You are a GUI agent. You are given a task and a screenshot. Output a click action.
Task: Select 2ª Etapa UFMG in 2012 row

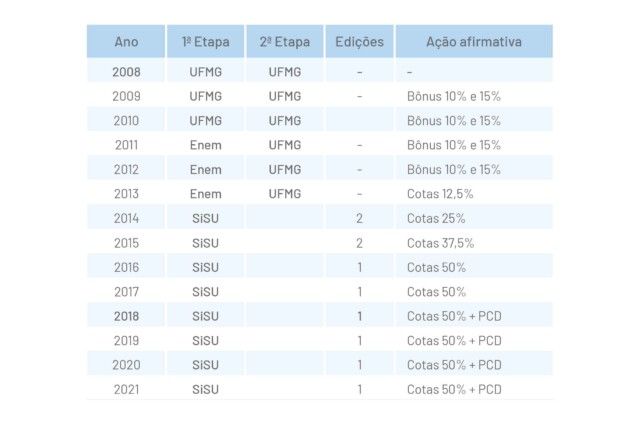tap(284, 169)
